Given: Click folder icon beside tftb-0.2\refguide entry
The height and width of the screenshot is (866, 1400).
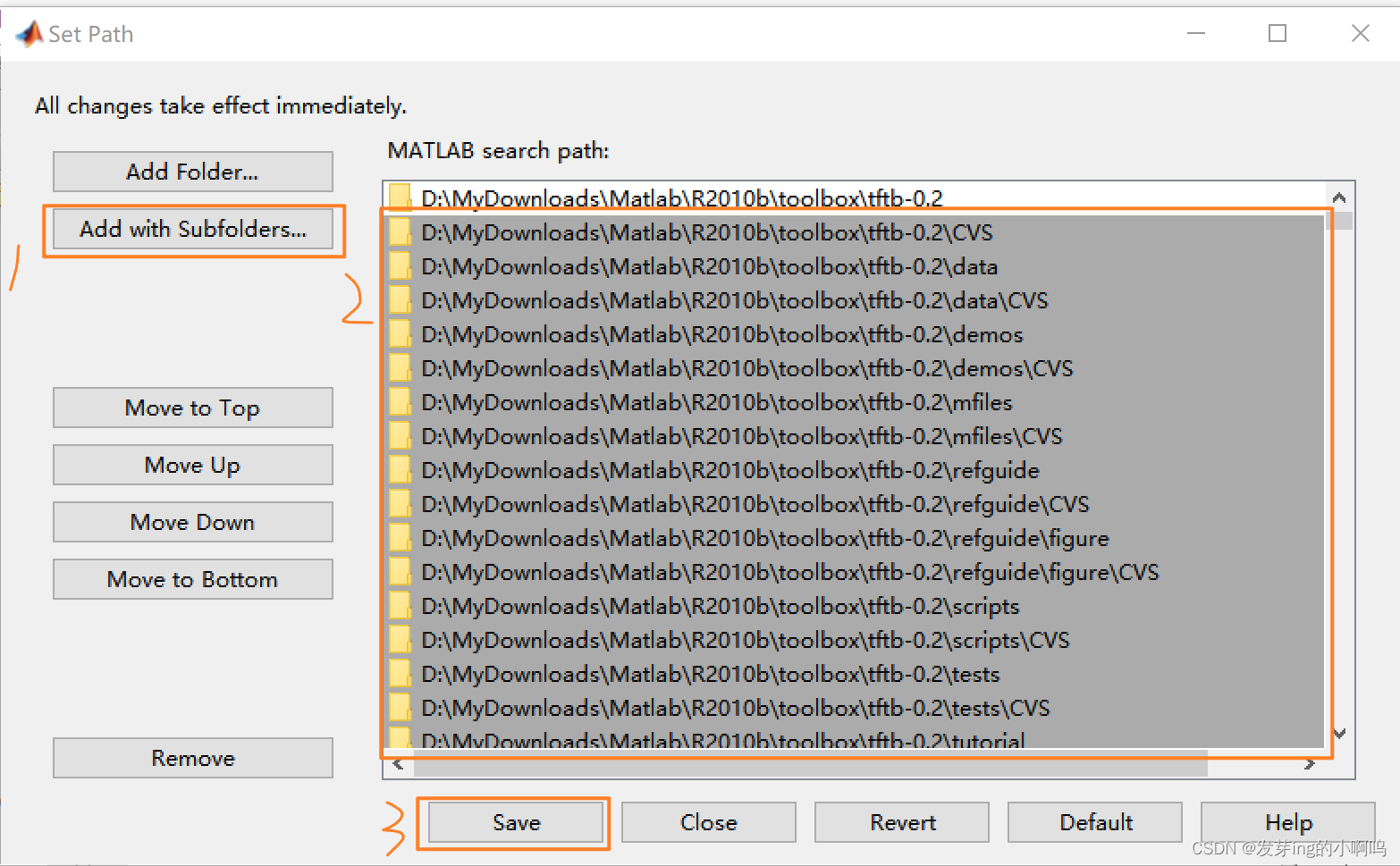Looking at the screenshot, I should point(400,470).
